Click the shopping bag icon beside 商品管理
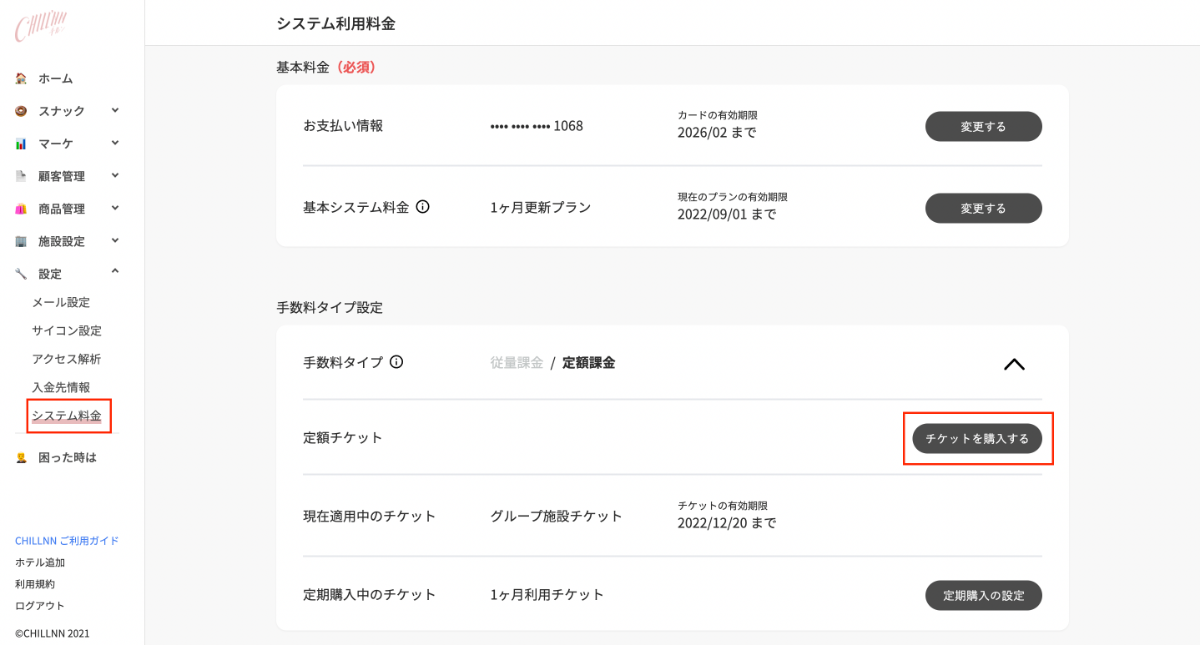 pyautogui.click(x=21, y=209)
